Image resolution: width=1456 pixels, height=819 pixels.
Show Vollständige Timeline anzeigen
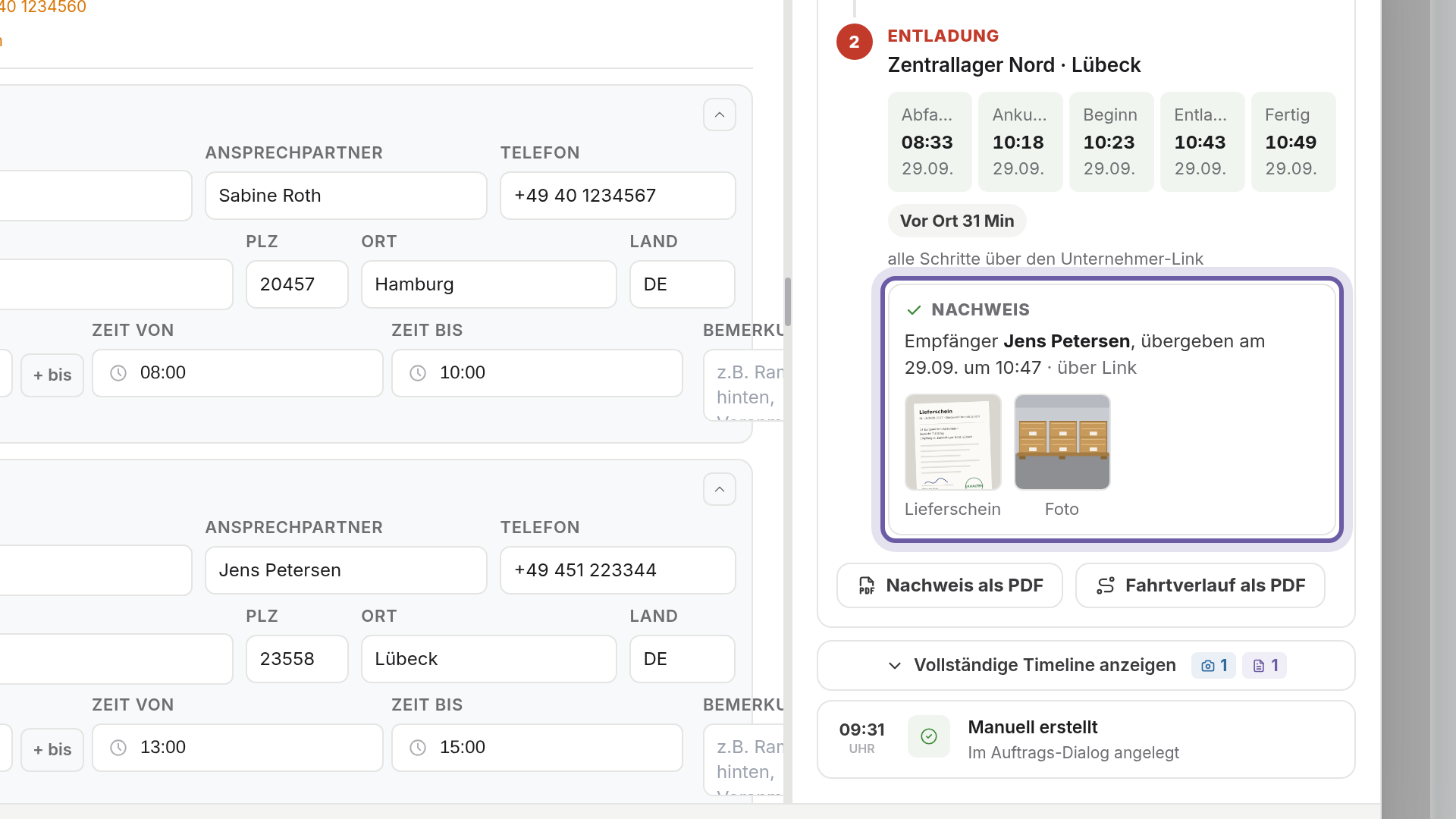click(x=1086, y=665)
